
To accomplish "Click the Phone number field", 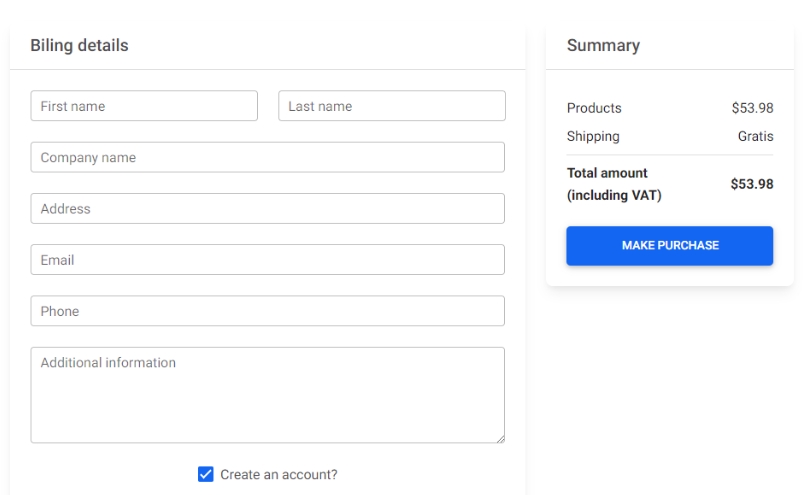I will click(x=267, y=311).
